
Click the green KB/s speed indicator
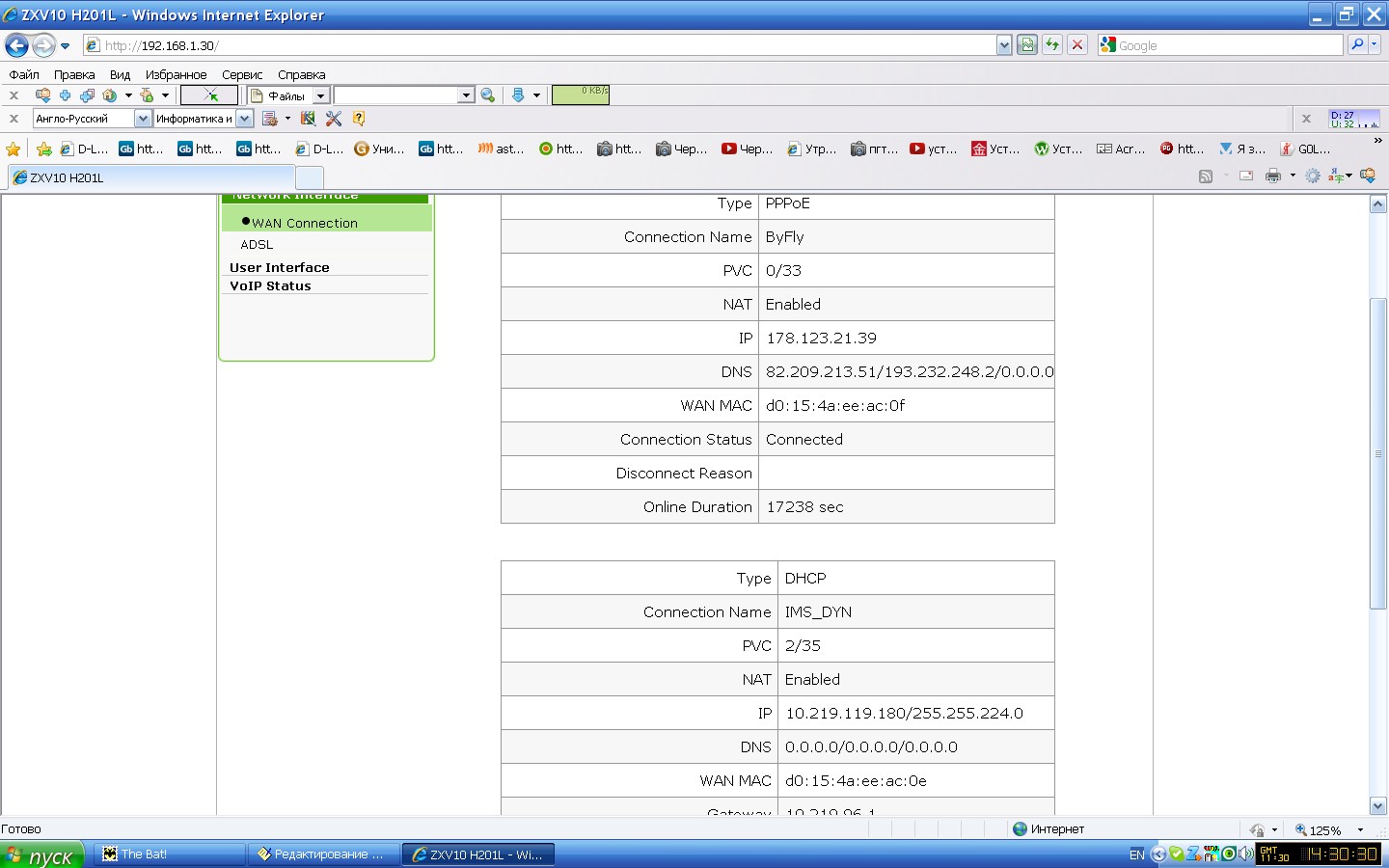pos(580,95)
